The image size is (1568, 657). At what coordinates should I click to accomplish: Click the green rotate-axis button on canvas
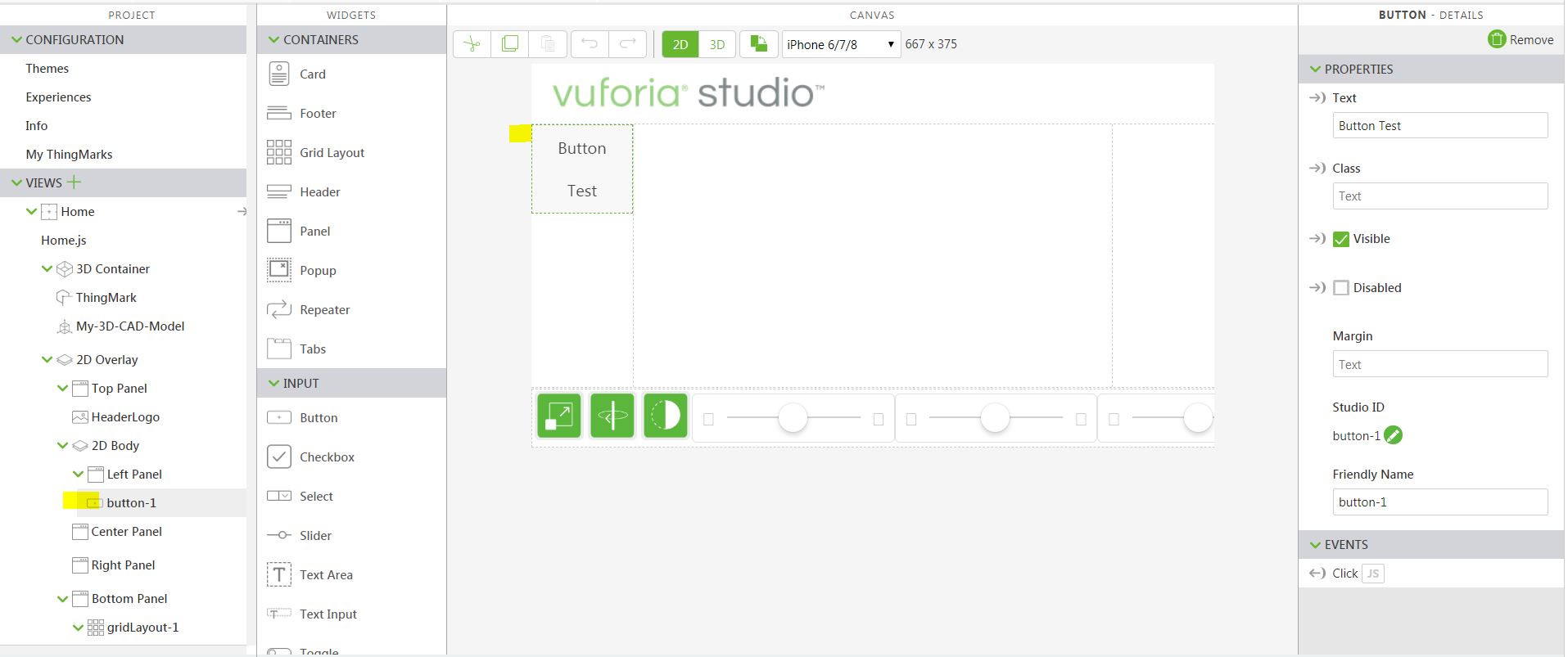pos(612,416)
